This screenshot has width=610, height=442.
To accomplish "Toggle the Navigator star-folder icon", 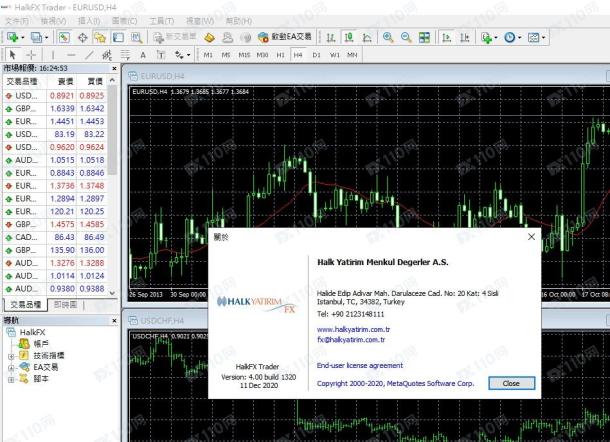I will pos(100,37).
